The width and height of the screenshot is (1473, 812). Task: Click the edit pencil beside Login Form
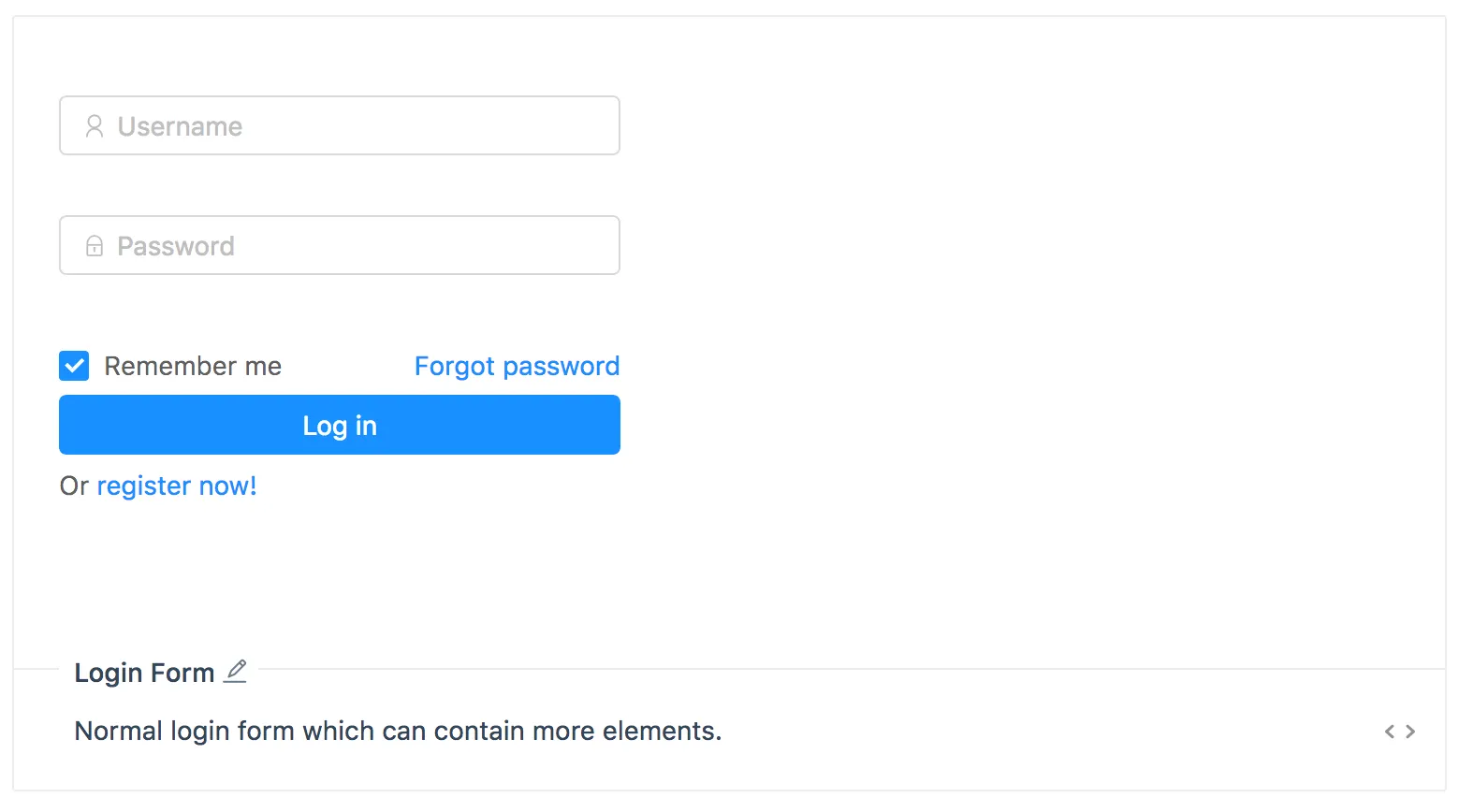236,671
